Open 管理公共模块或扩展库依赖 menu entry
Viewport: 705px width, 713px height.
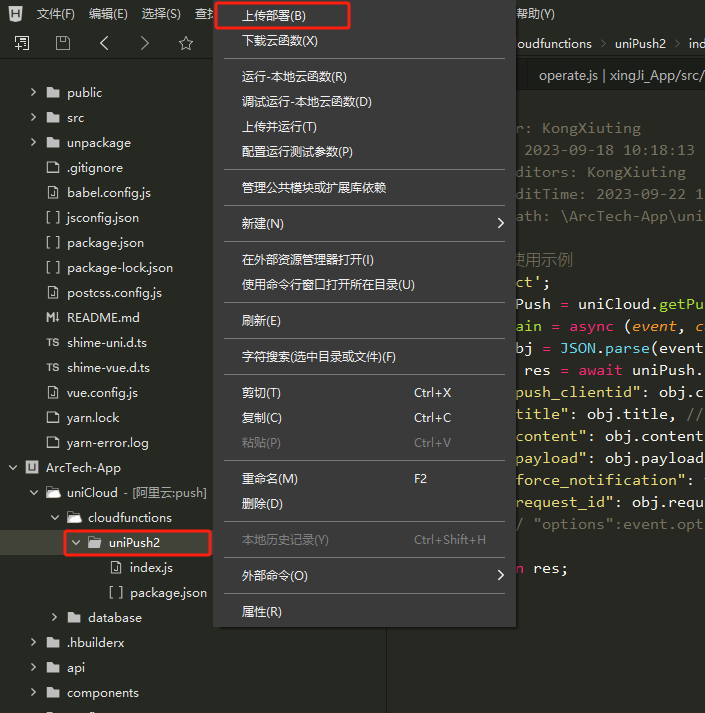364,188
